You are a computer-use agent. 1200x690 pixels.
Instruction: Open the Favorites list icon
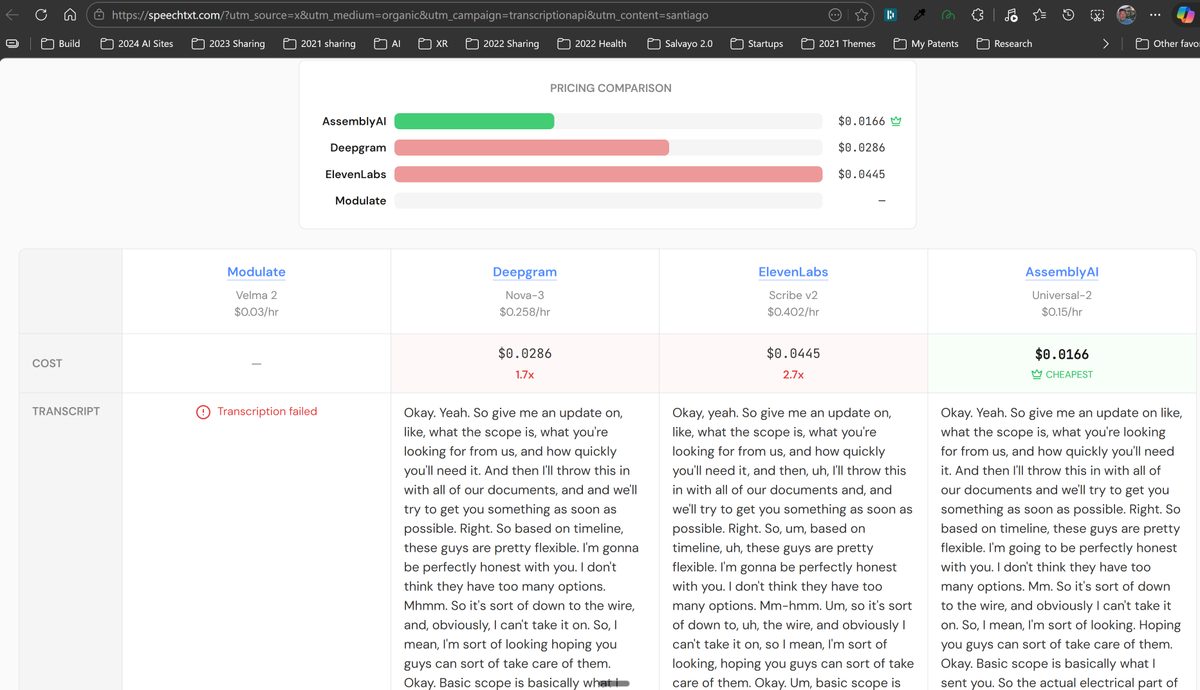(1040, 15)
